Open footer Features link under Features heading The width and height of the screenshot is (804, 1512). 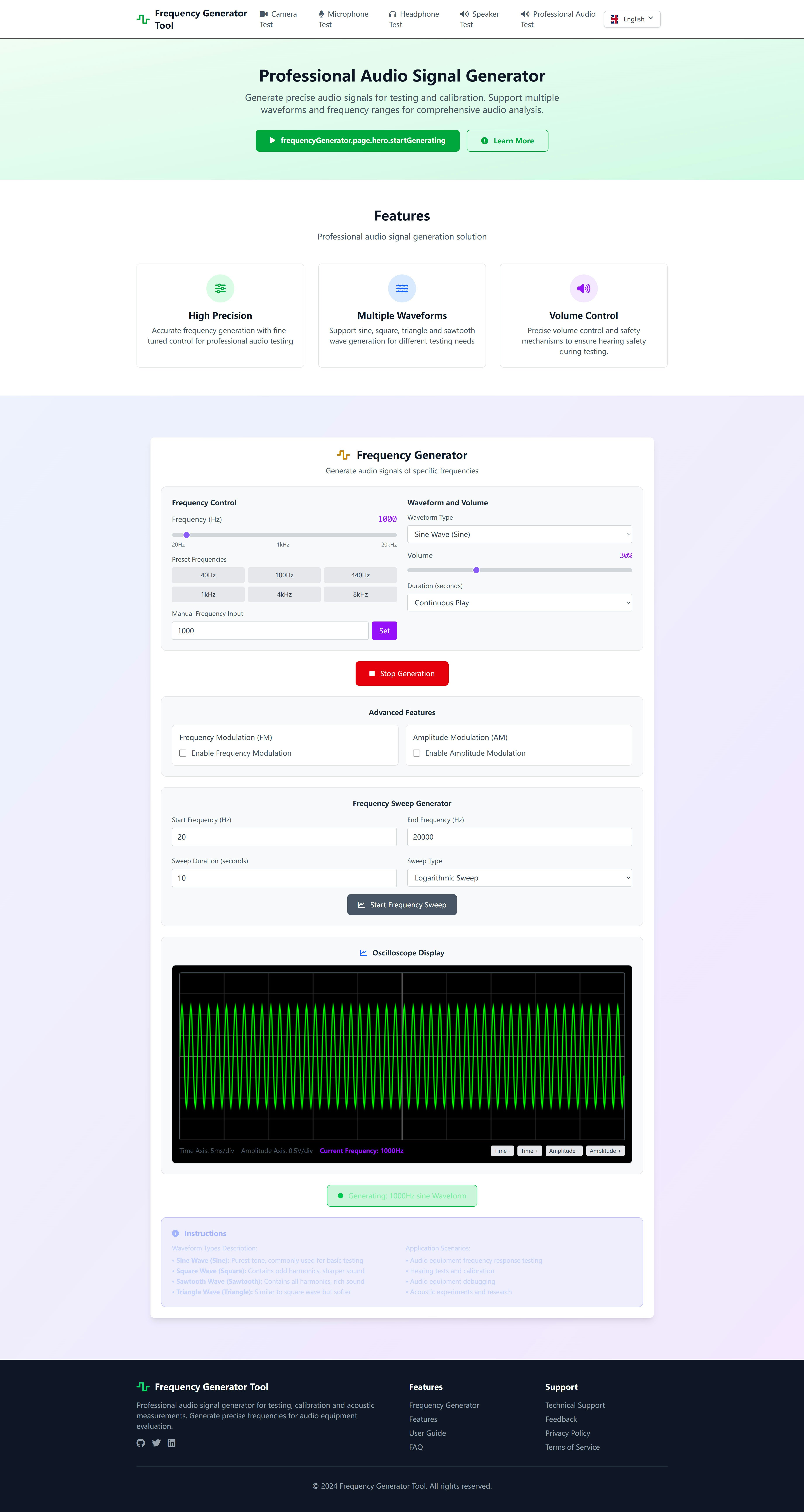(x=423, y=1419)
